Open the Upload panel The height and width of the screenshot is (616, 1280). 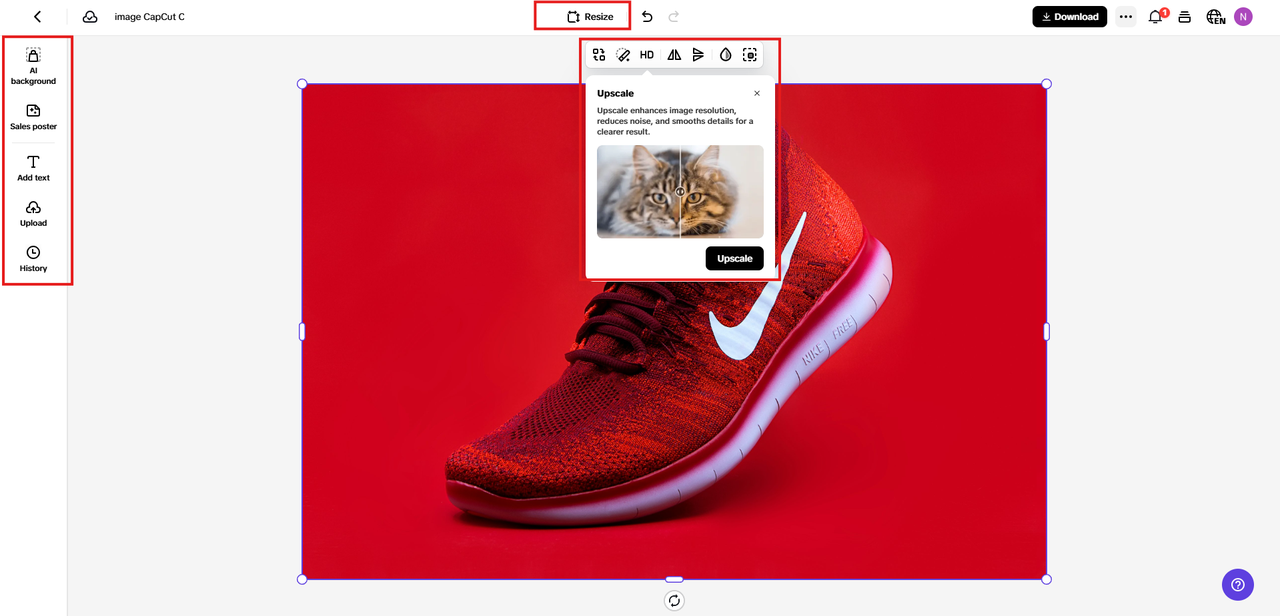pyautogui.click(x=33, y=213)
